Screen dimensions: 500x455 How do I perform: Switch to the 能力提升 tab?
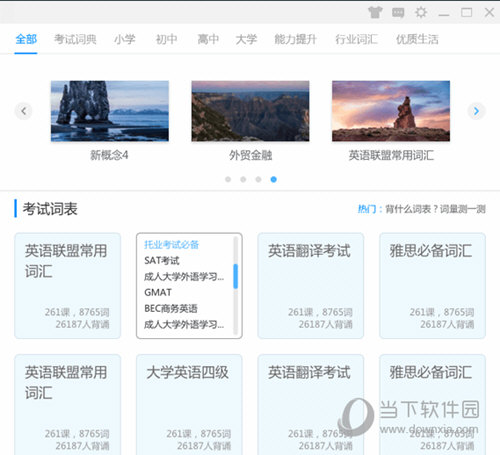[x=295, y=39]
